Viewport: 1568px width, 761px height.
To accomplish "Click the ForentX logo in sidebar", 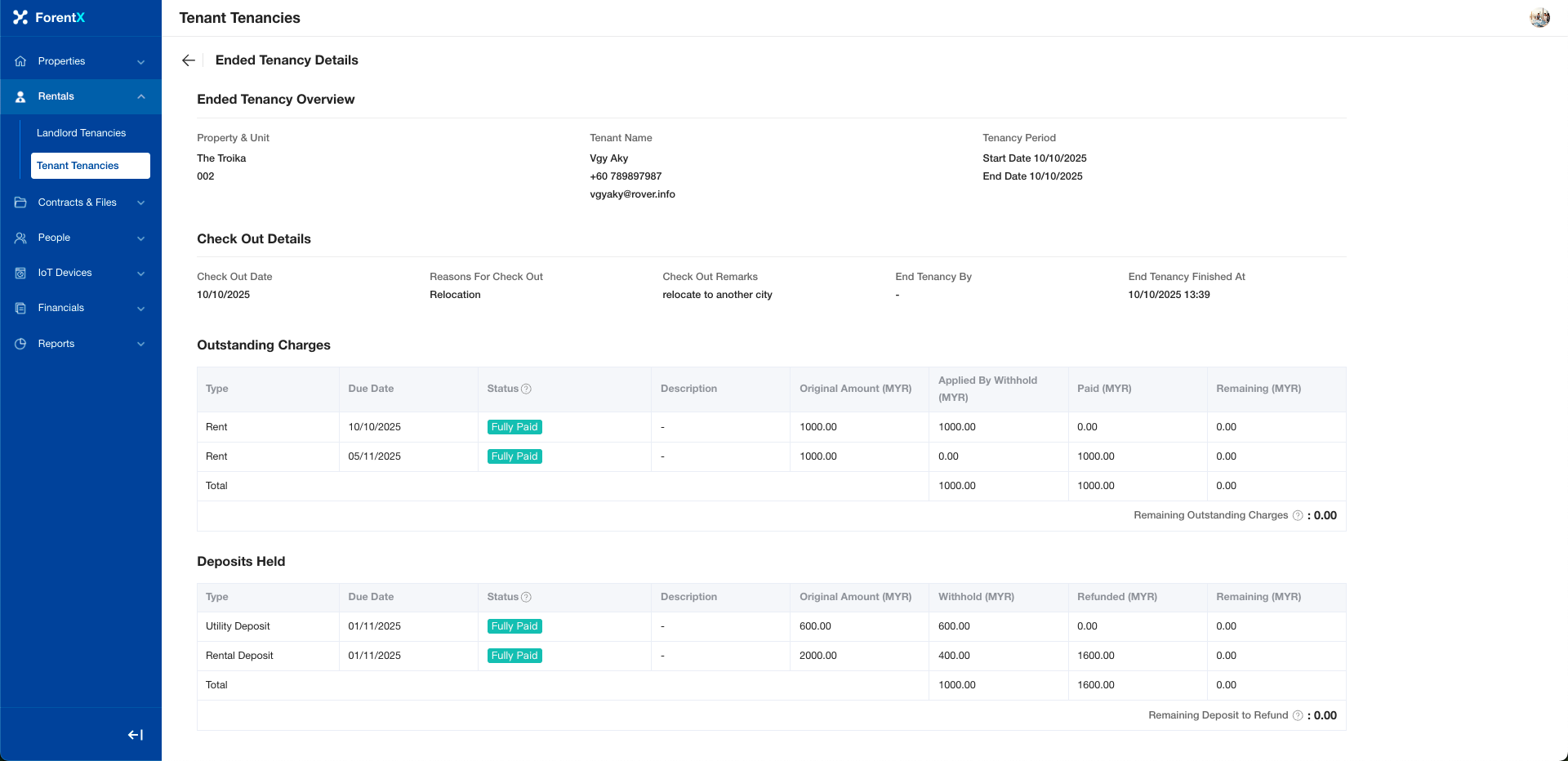I will 49,17.
